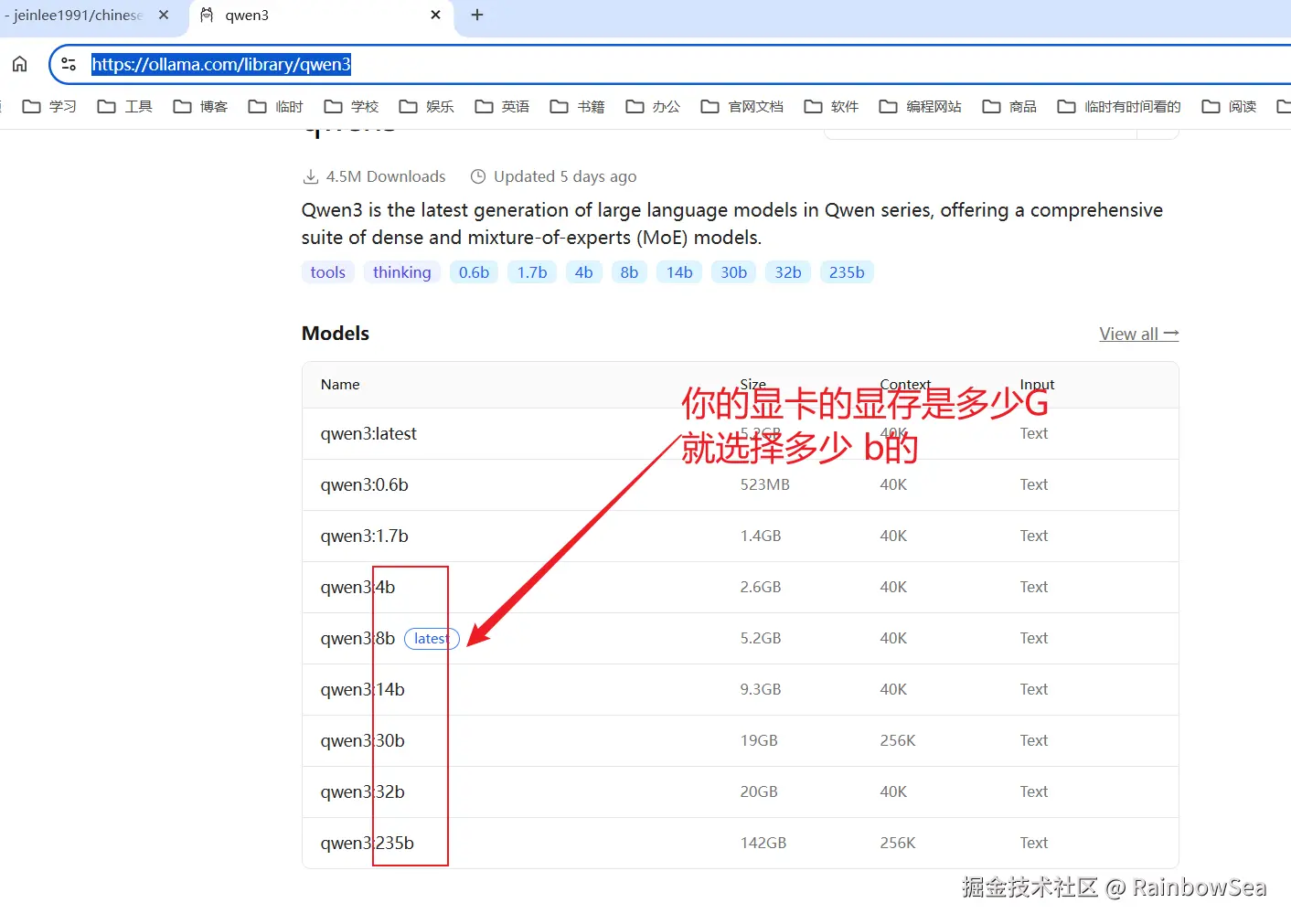Open the qwen3:8b model
1291x924 pixels.
[x=357, y=638]
